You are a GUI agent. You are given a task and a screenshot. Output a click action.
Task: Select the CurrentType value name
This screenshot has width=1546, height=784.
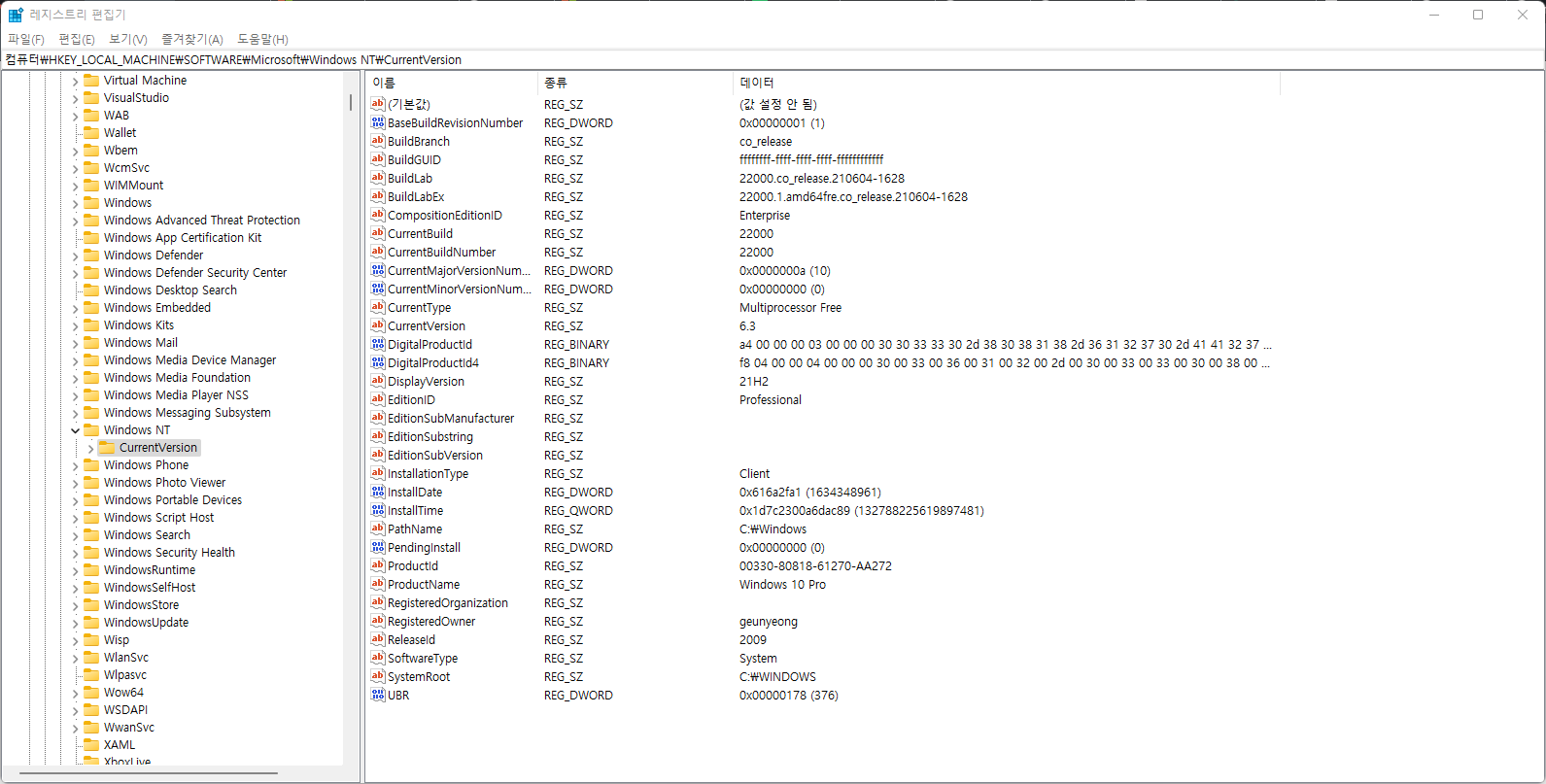point(419,307)
